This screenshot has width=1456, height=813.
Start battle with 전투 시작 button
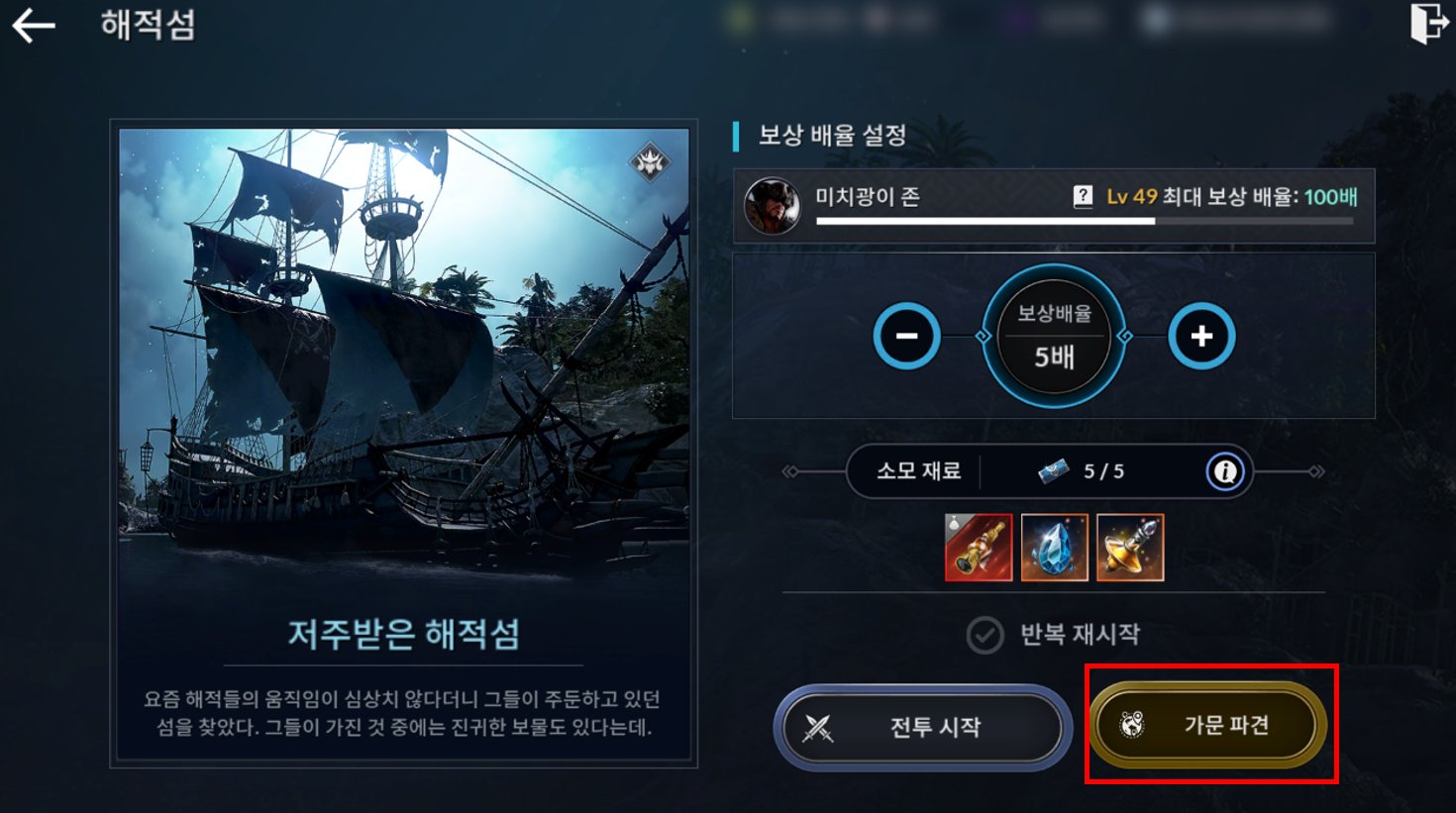click(x=923, y=727)
